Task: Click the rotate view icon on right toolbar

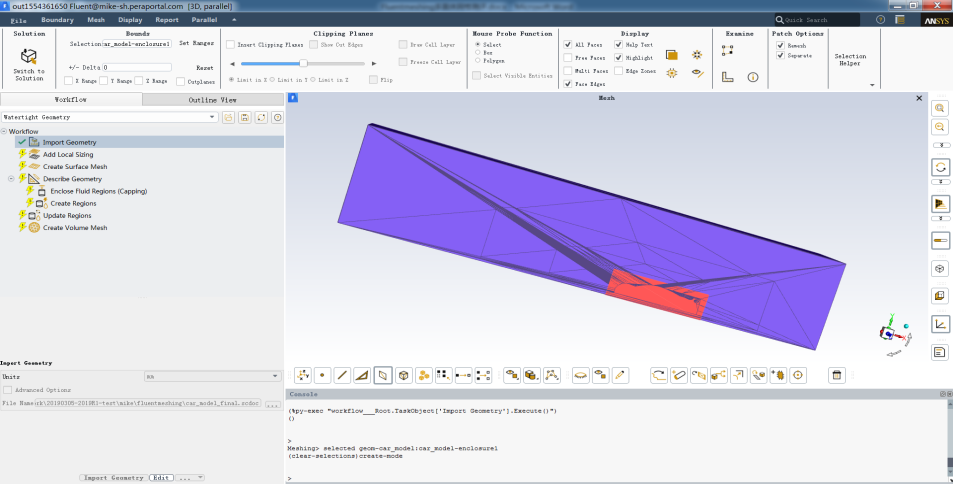Action: (940, 167)
